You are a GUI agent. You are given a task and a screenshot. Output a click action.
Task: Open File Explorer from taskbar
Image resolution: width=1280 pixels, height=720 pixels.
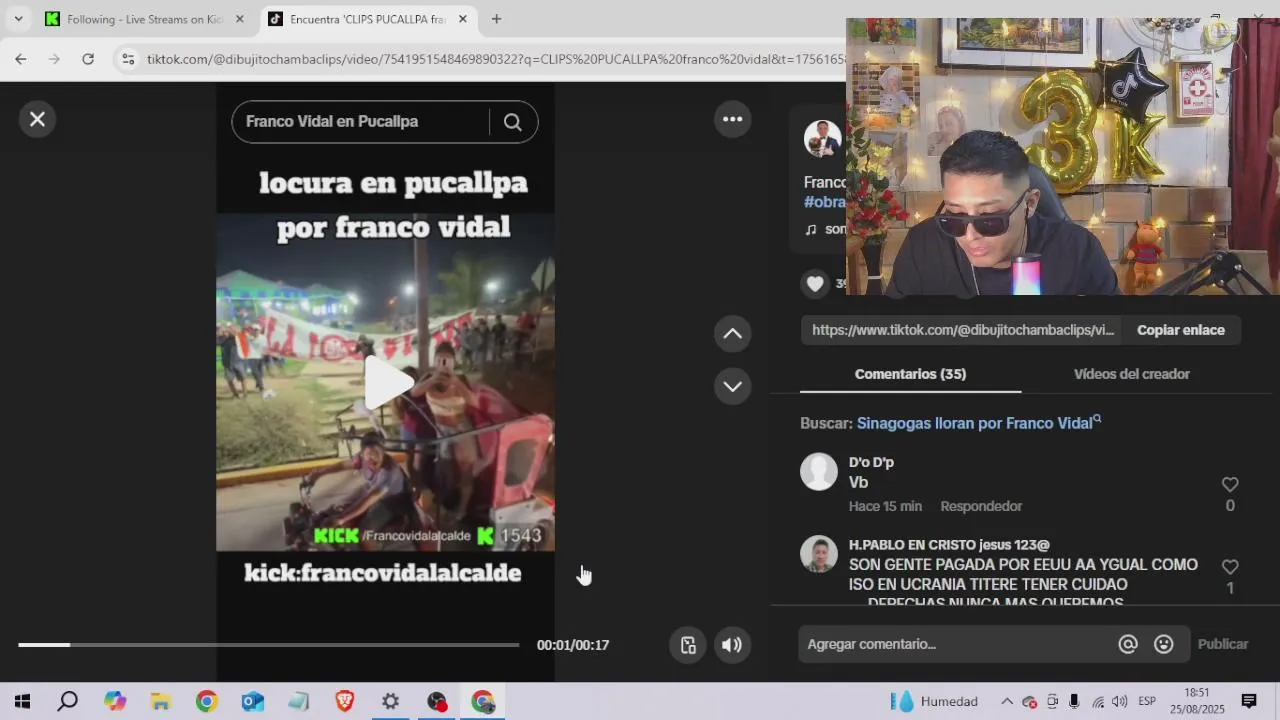pyautogui.click(x=161, y=702)
